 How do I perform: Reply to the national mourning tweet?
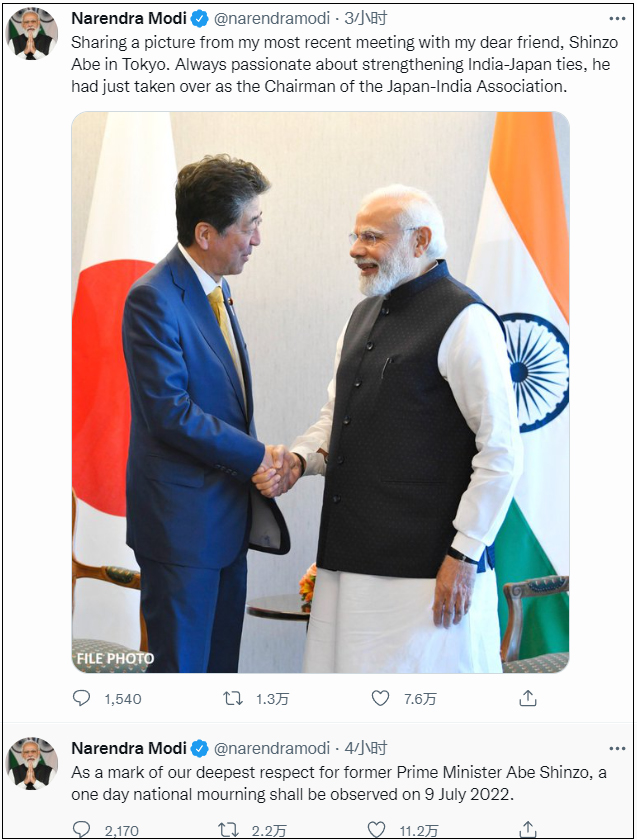click(81, 829)
